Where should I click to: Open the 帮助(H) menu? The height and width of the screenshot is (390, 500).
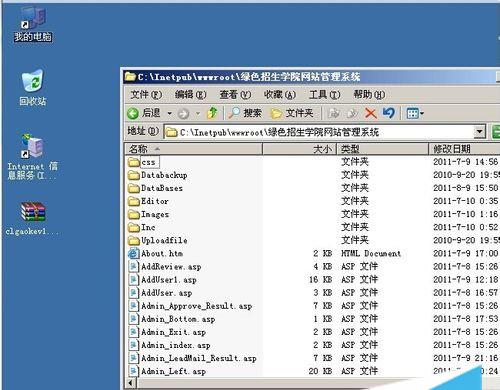(x=369, y=95)
